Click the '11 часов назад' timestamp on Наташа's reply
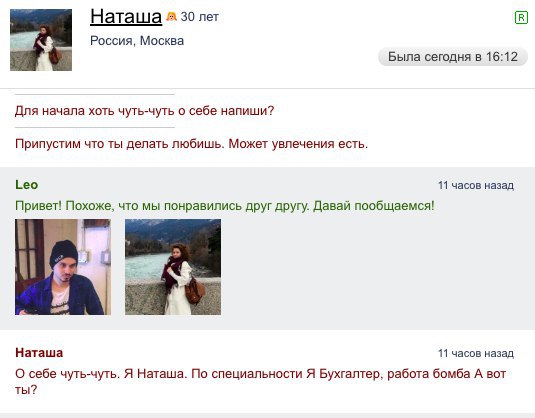Screen dimensions: 535x418 point(476,353)
